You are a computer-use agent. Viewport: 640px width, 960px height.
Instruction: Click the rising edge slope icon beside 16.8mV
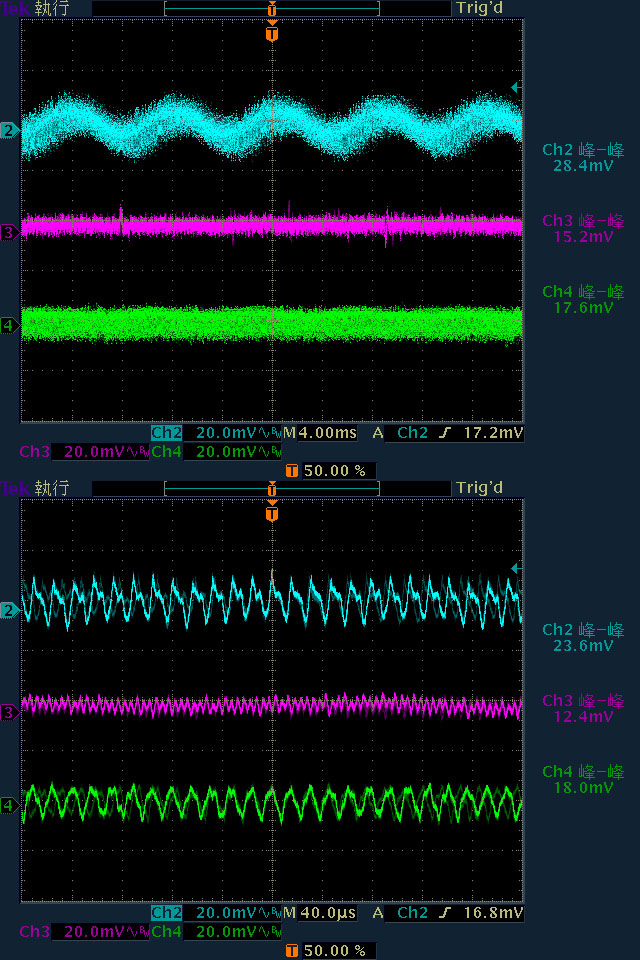(x=445, y=913)
